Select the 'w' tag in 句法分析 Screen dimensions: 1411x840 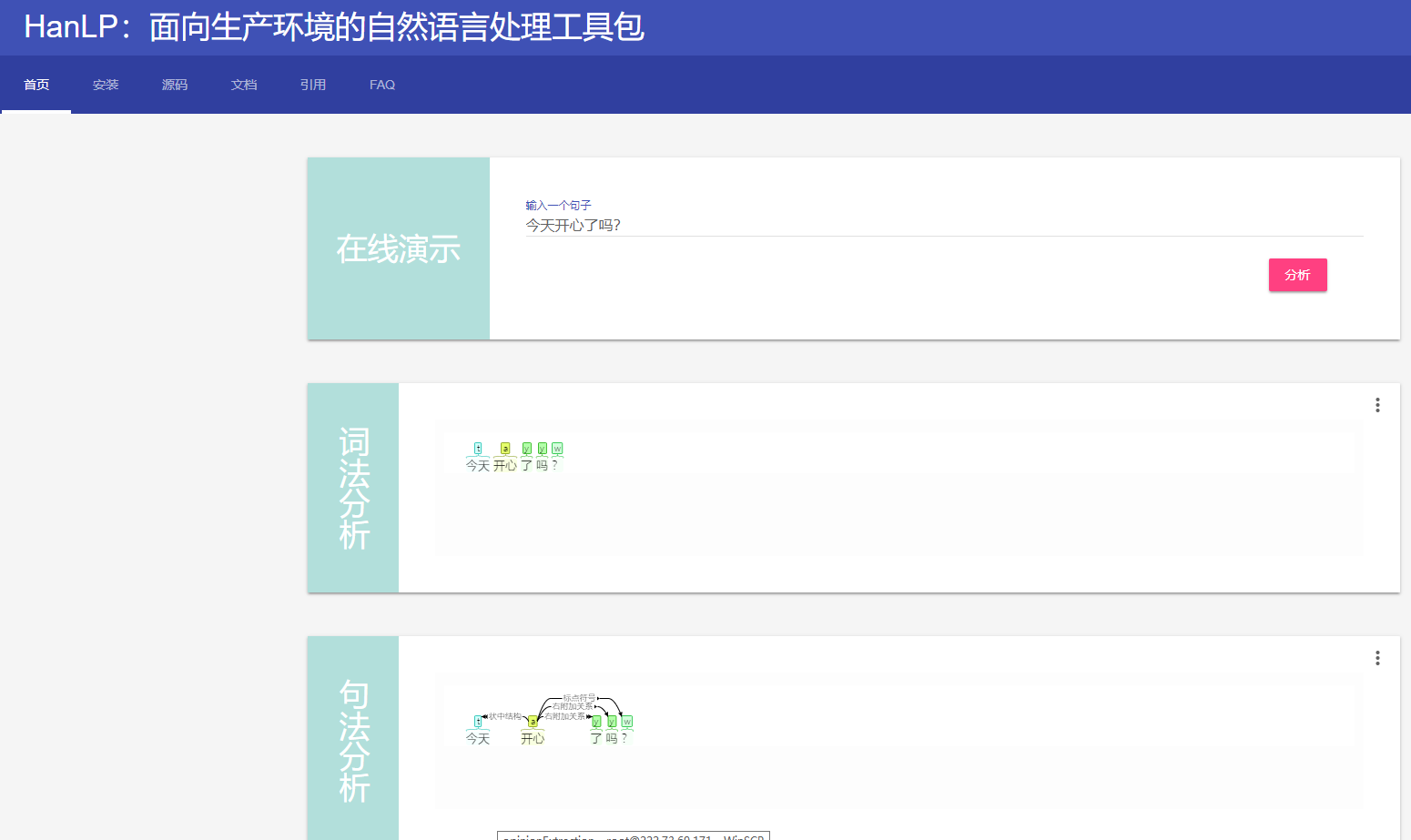(x=627, y=722)
